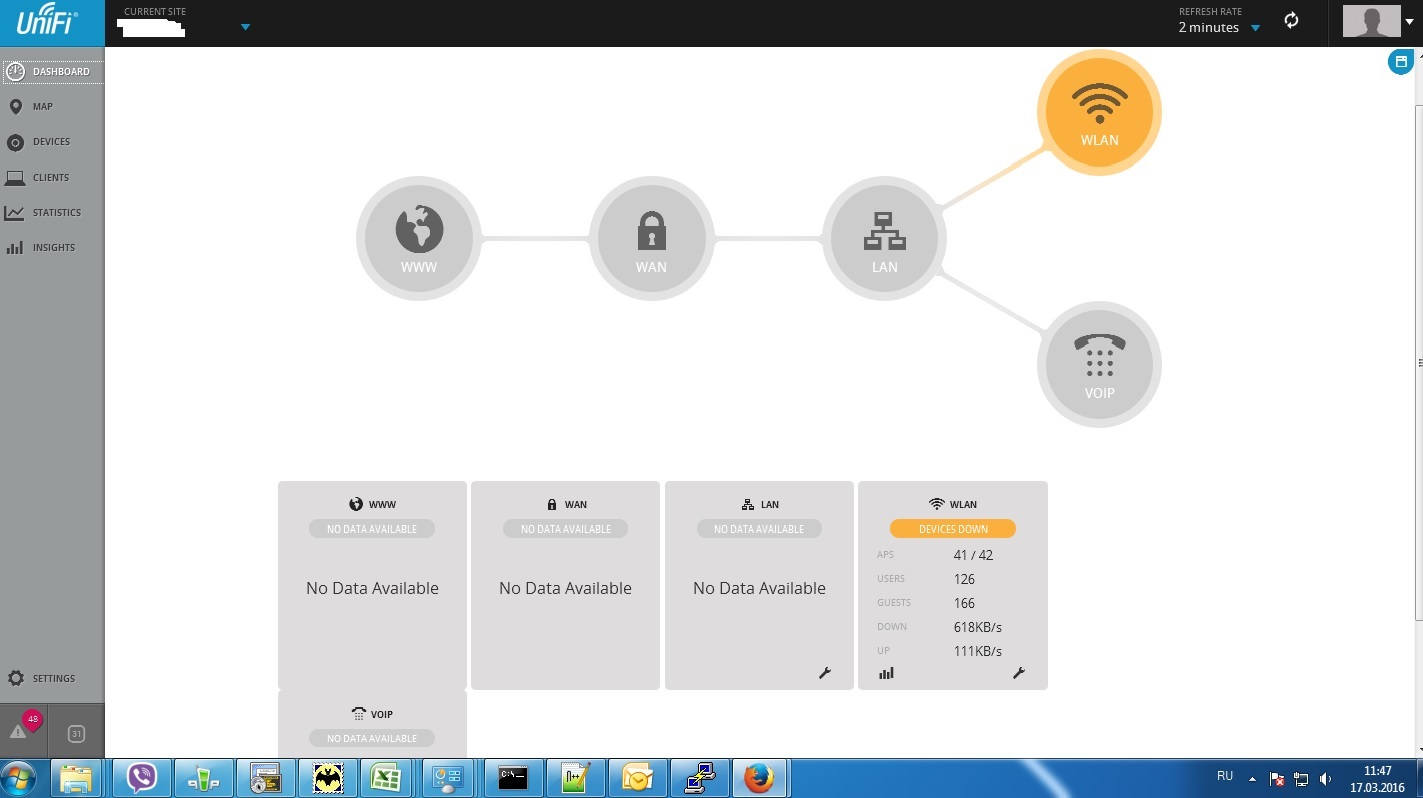Show WLAN card statistics bars icon
This screenshot has height=798, width=1423.
(x=886, y=673)
